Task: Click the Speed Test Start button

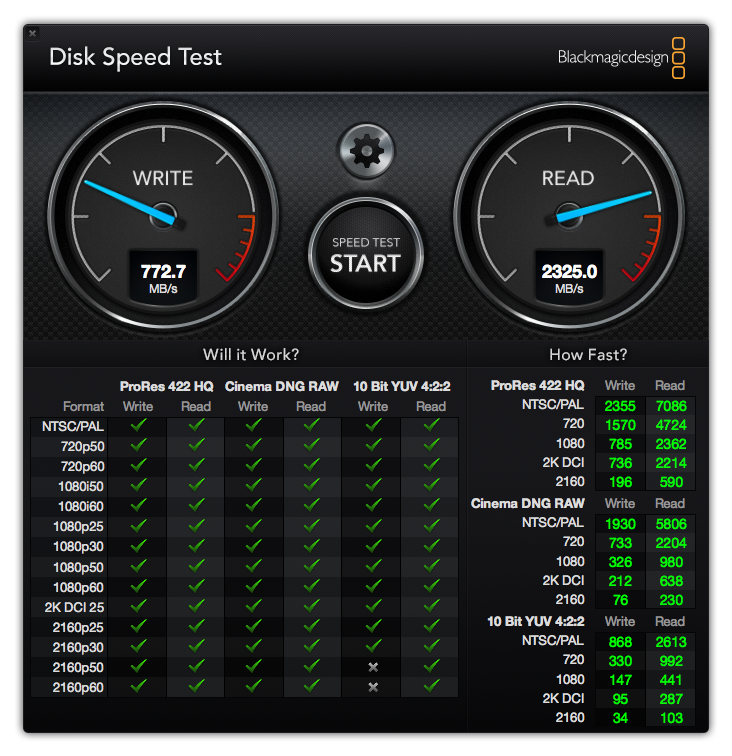Action: pos(366,254)
